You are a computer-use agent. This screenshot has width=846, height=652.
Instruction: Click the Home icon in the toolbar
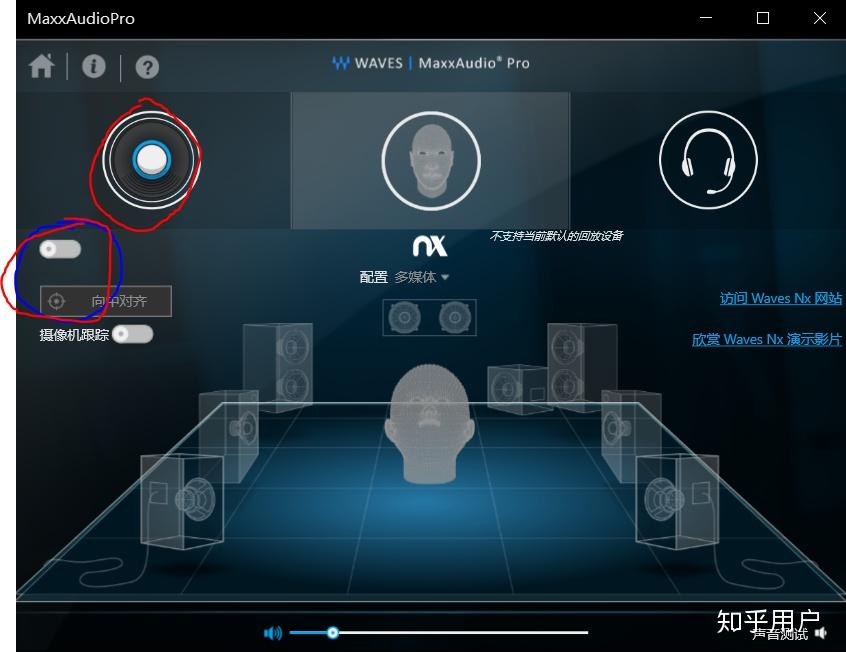[x=40, y=67]
